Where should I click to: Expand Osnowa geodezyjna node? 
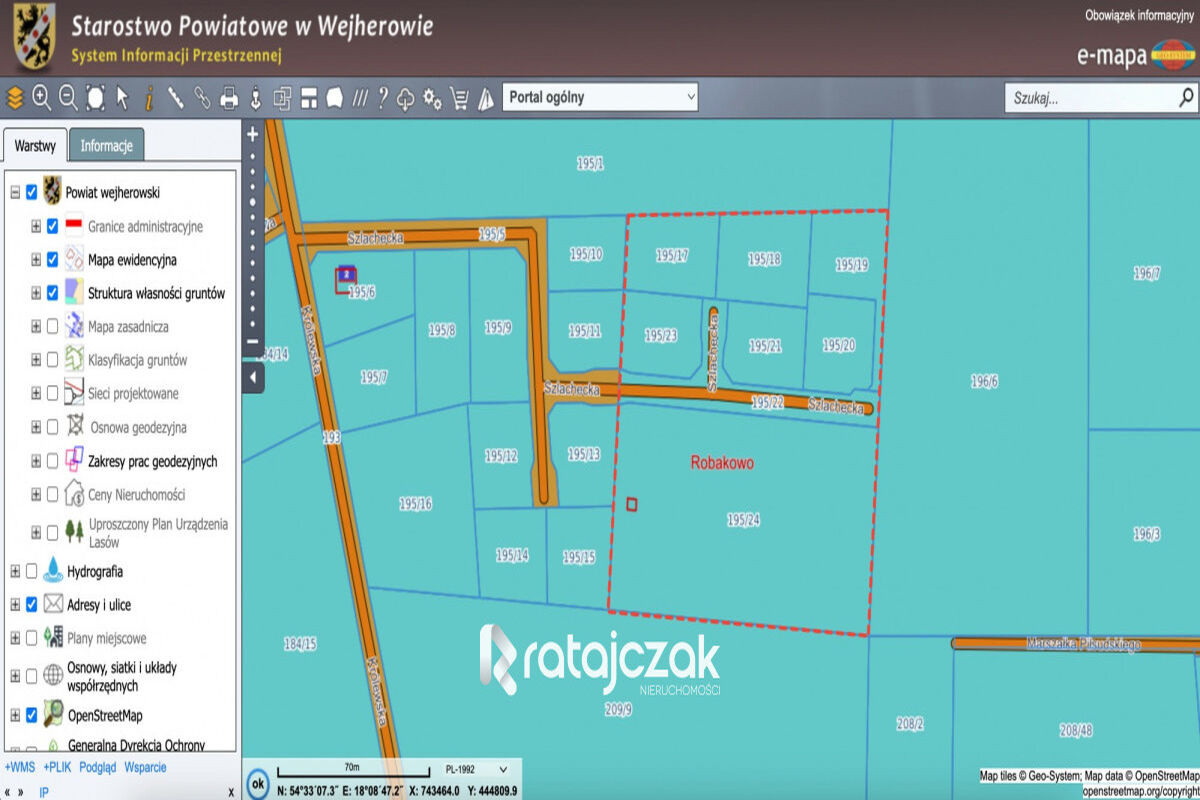tap(36, 427)
